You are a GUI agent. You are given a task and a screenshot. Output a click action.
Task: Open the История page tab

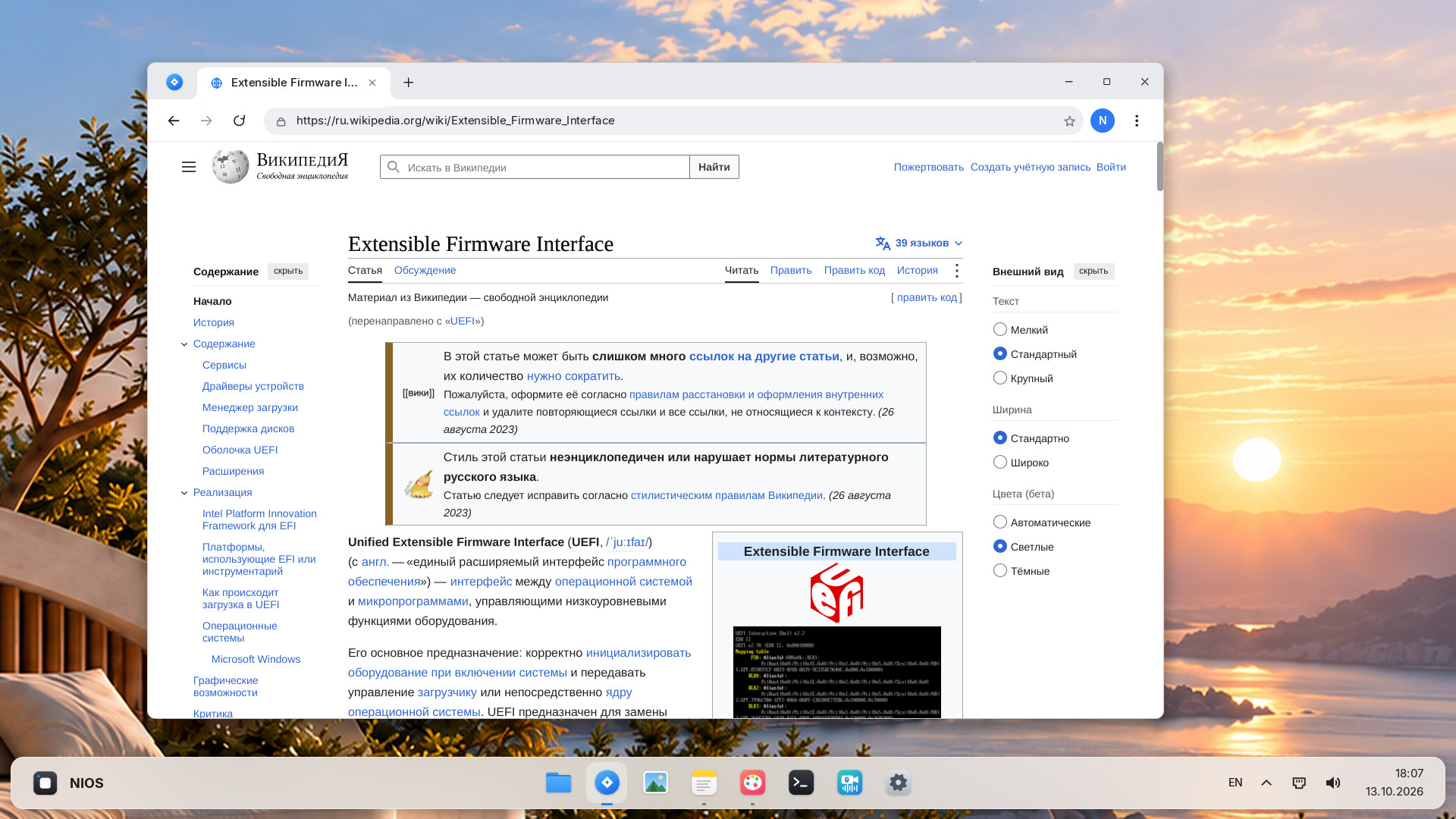click(918, 270)
